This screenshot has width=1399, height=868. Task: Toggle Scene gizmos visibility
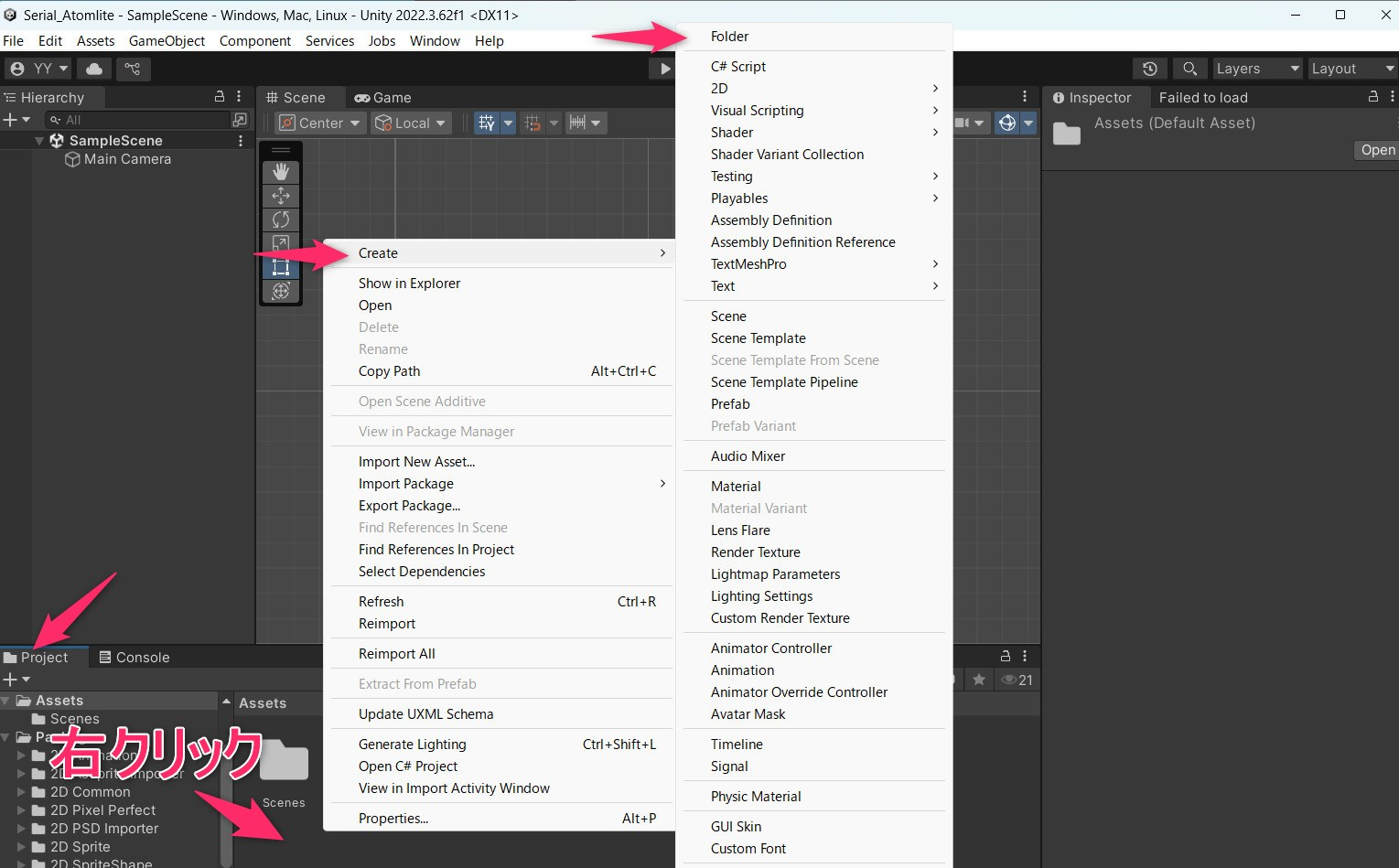(x=1007, y=123)
